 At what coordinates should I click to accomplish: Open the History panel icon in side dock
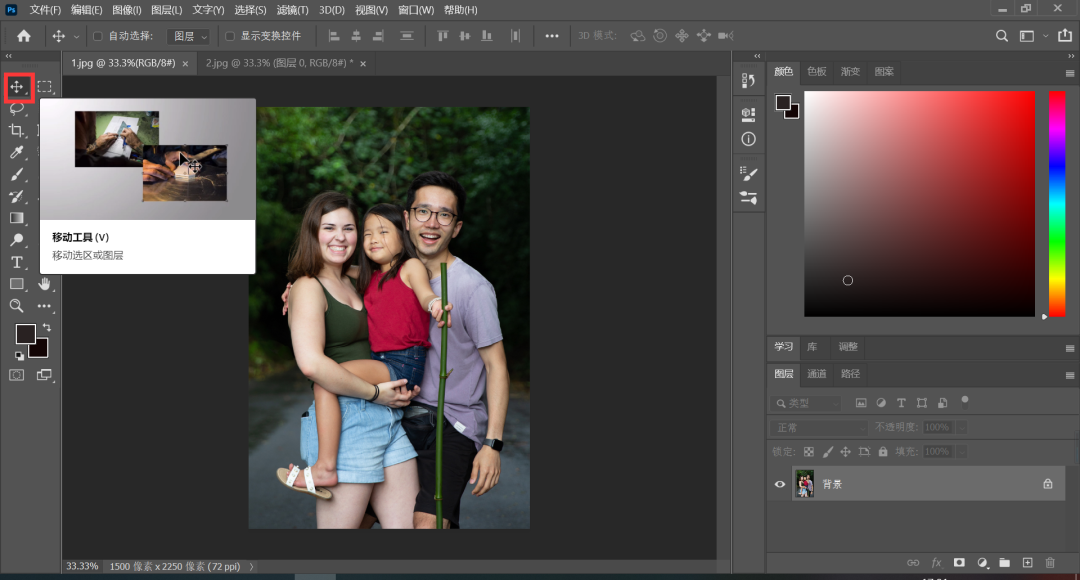[749, 81]
